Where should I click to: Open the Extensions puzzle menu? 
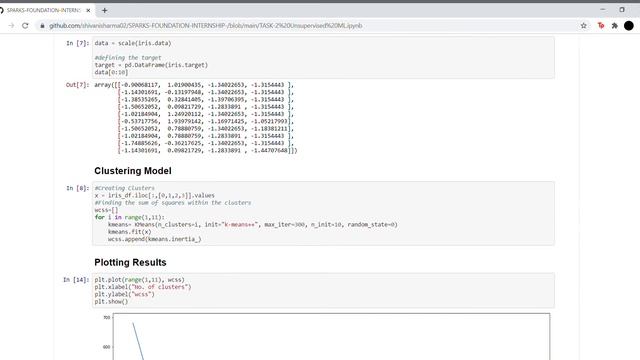click(615, 26)
